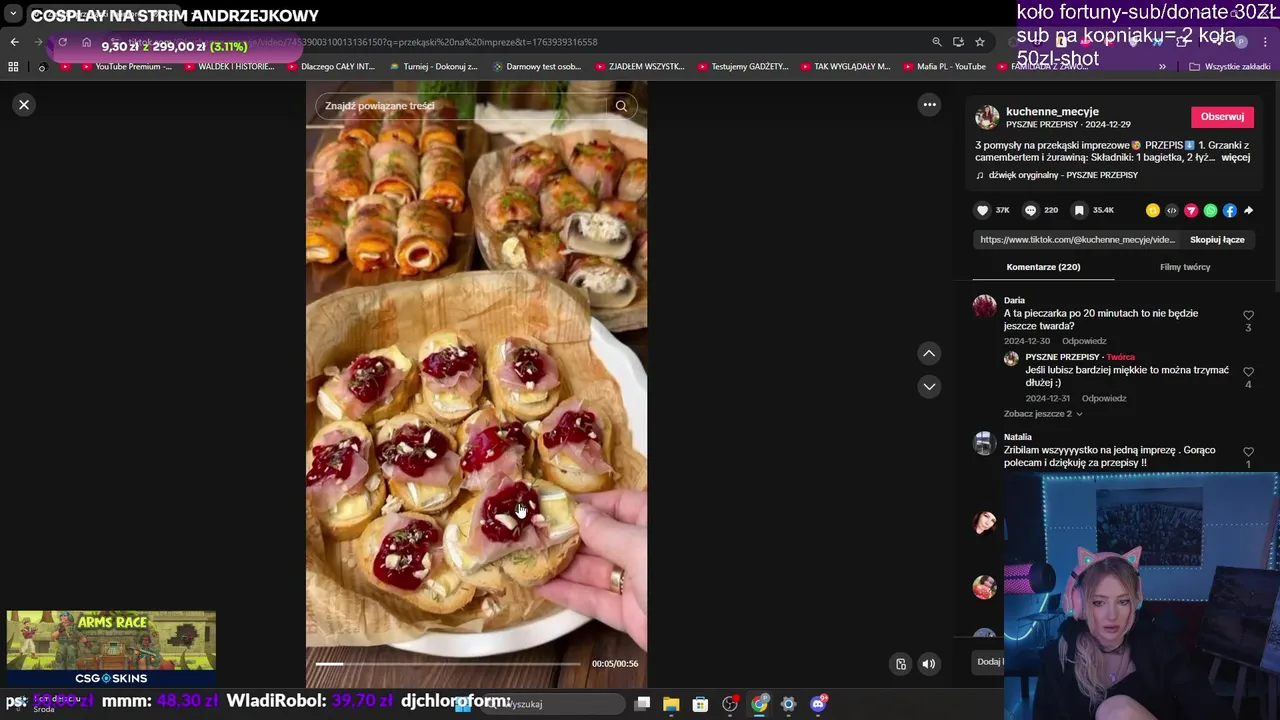Toggle video mute speaker icon
The height and width of the screenshot is (720, 1280).
pyautogui.click(x=929, y=664)
